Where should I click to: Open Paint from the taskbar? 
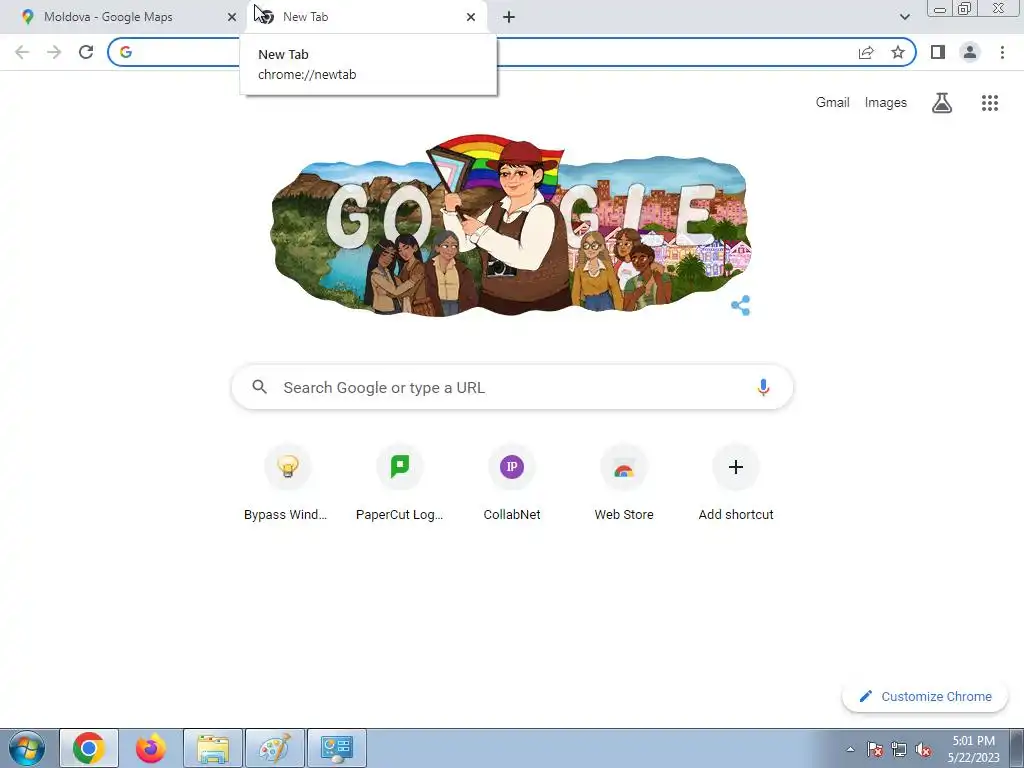click(275, 748)
